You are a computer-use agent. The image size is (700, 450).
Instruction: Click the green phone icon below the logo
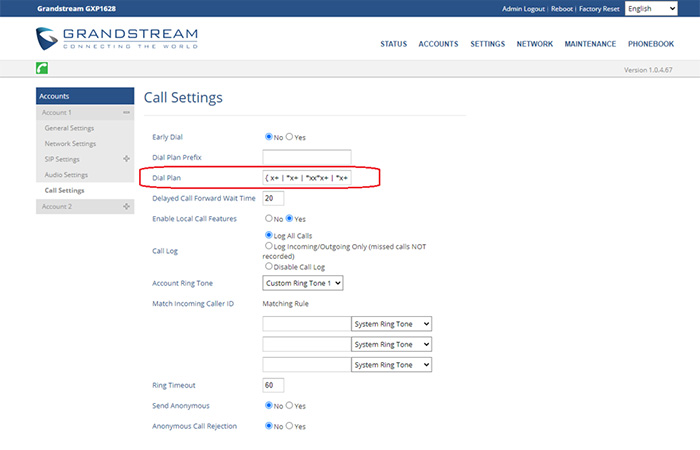(x=44, y=69)
